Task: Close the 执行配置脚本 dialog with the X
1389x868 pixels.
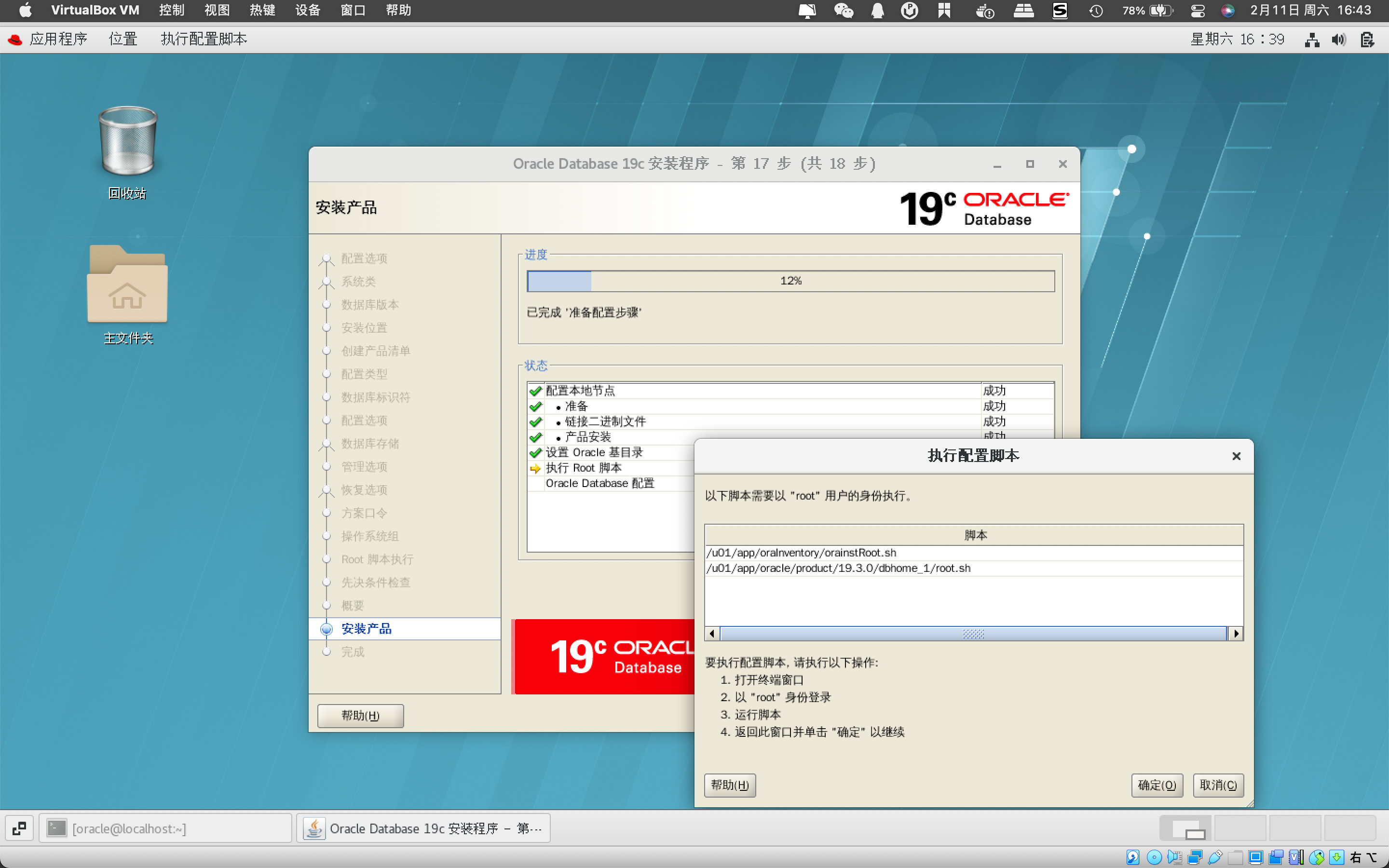Action: coord(1236,456)
